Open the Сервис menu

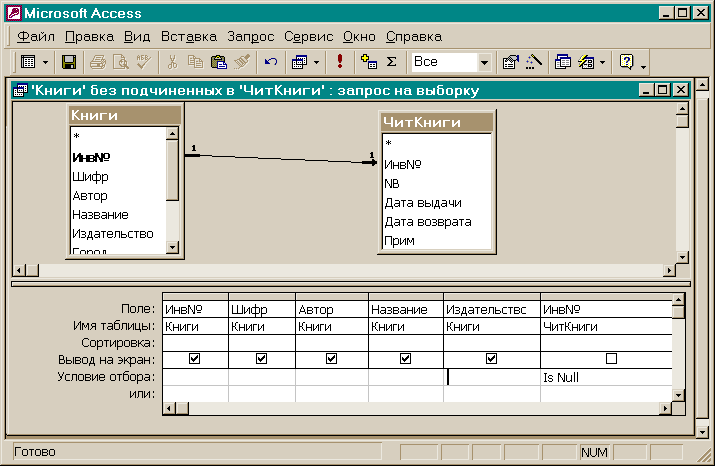coord(309,36)
